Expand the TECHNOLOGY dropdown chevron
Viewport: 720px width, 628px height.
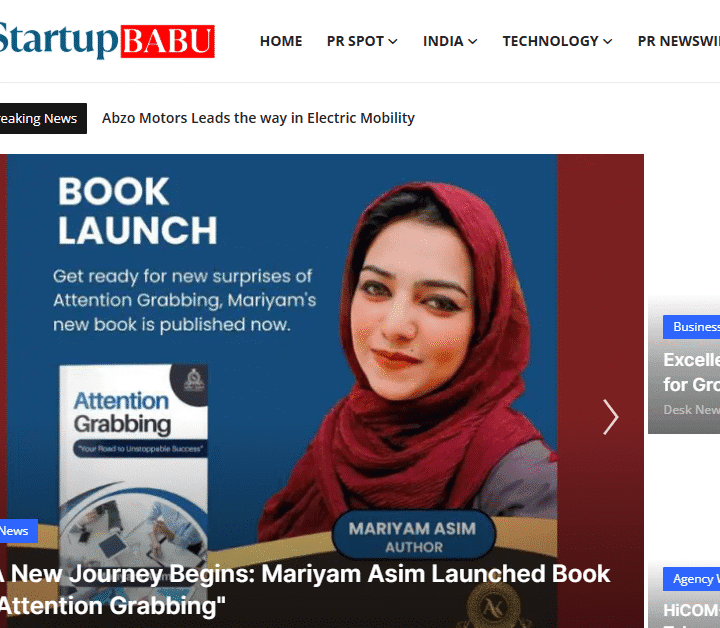point(608,42)
